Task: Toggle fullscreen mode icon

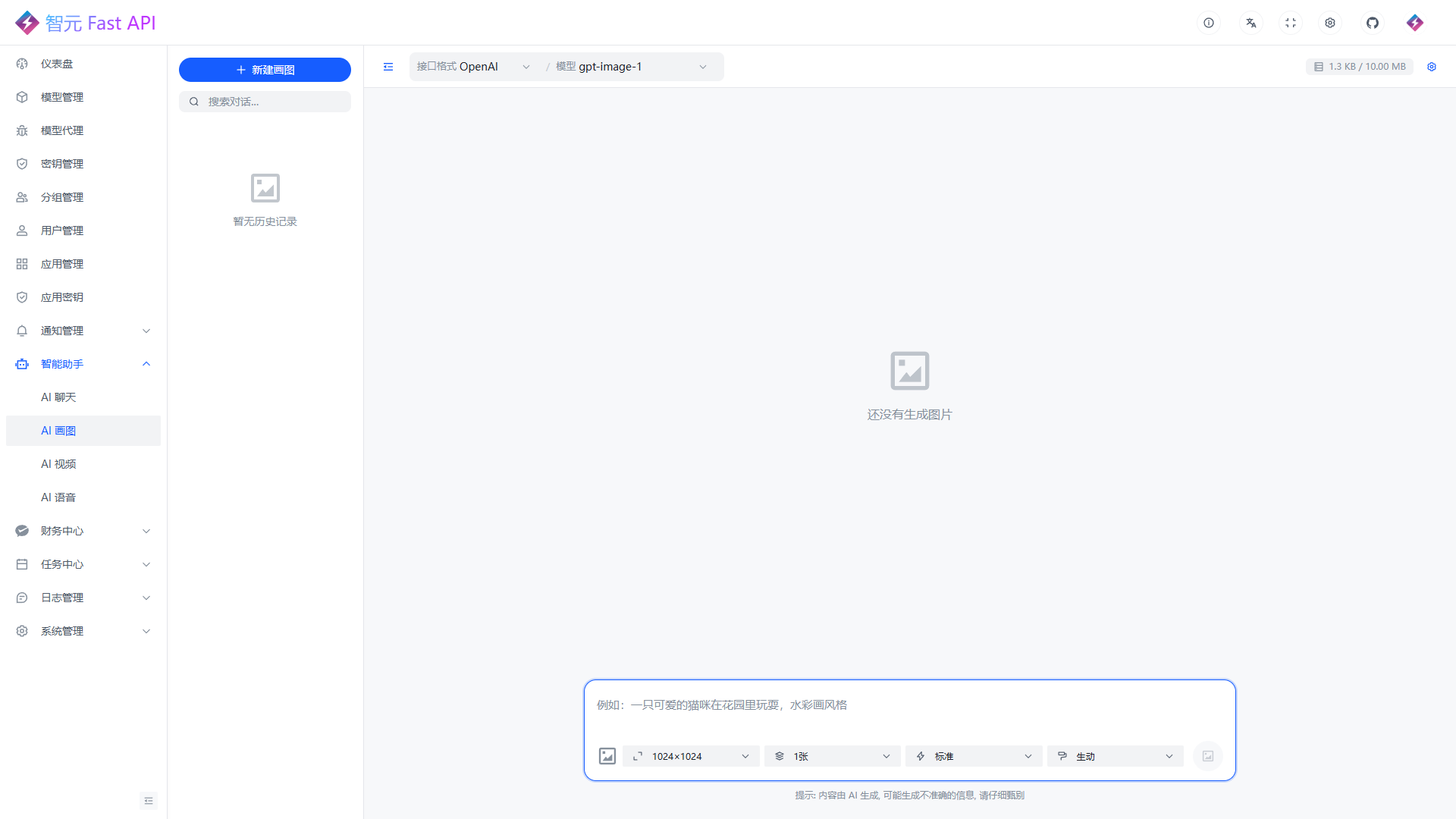Action: pyautogui.click(x=1290, y=23)
